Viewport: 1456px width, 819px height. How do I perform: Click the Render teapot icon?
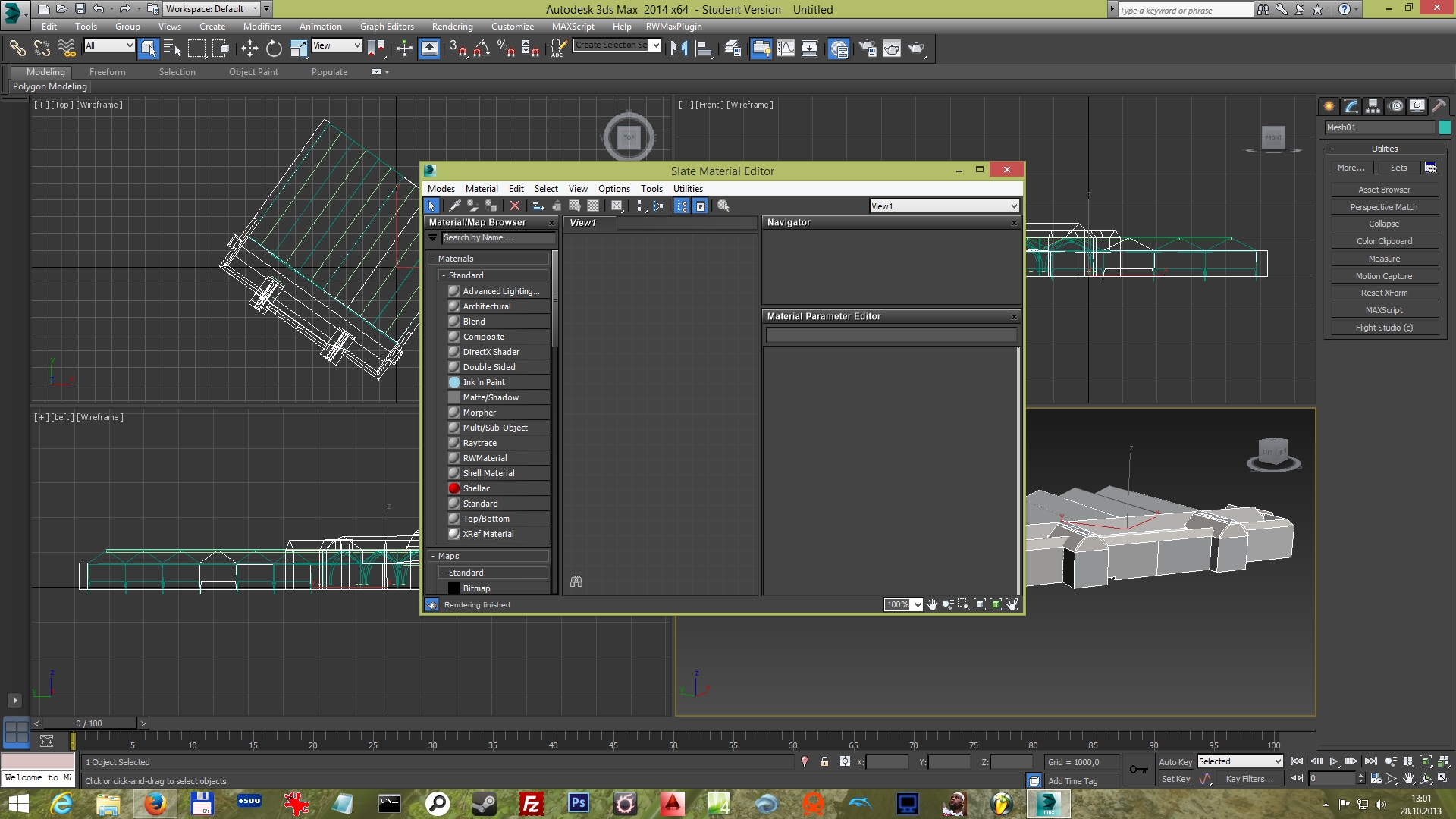[x=917, y=49]
